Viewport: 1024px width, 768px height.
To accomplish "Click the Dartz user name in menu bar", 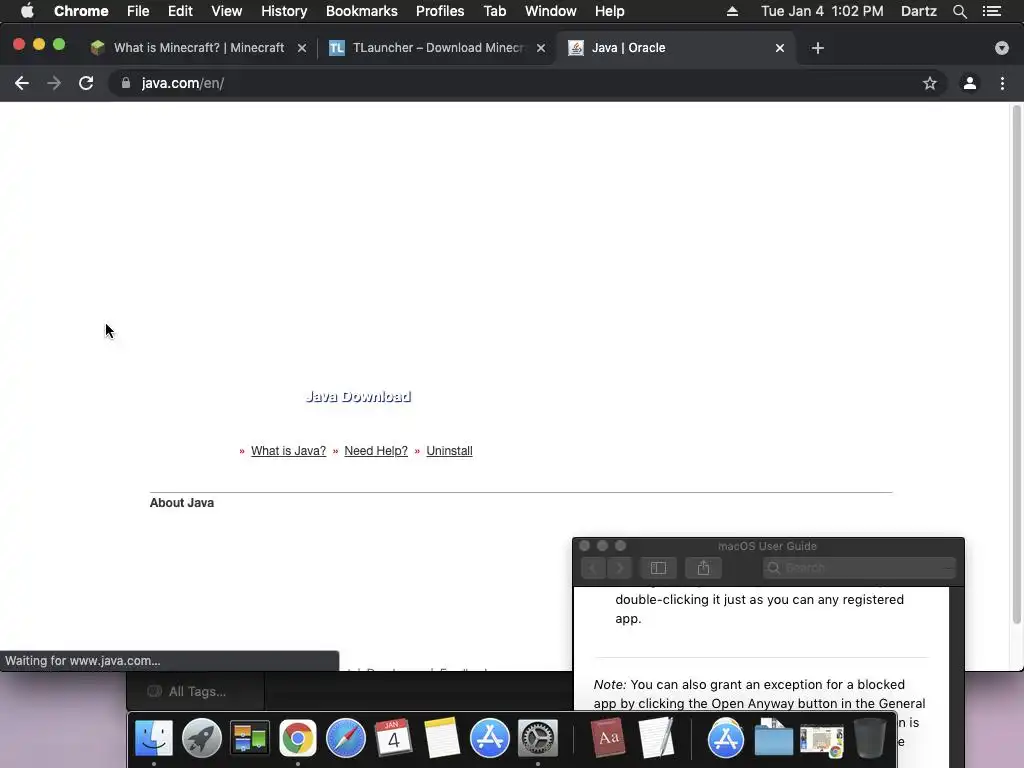I will tap(918, 11).
